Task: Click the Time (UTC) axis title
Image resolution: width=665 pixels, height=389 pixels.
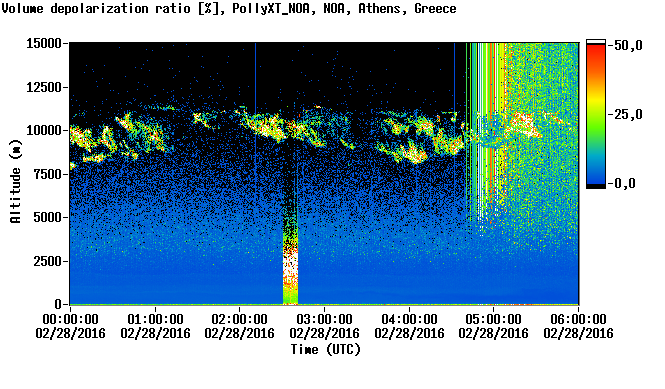Action: coord(326,350)
